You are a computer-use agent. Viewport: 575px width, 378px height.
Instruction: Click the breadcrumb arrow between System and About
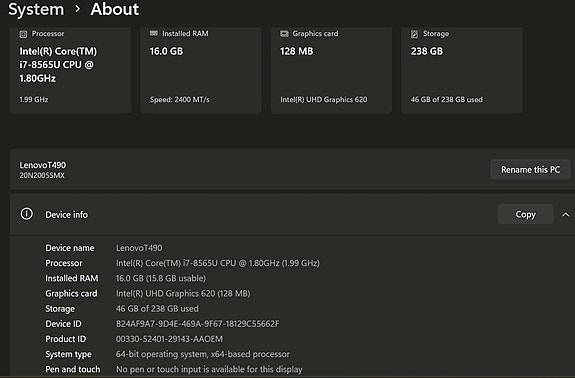pyautogui.click(x=77, y=9)
